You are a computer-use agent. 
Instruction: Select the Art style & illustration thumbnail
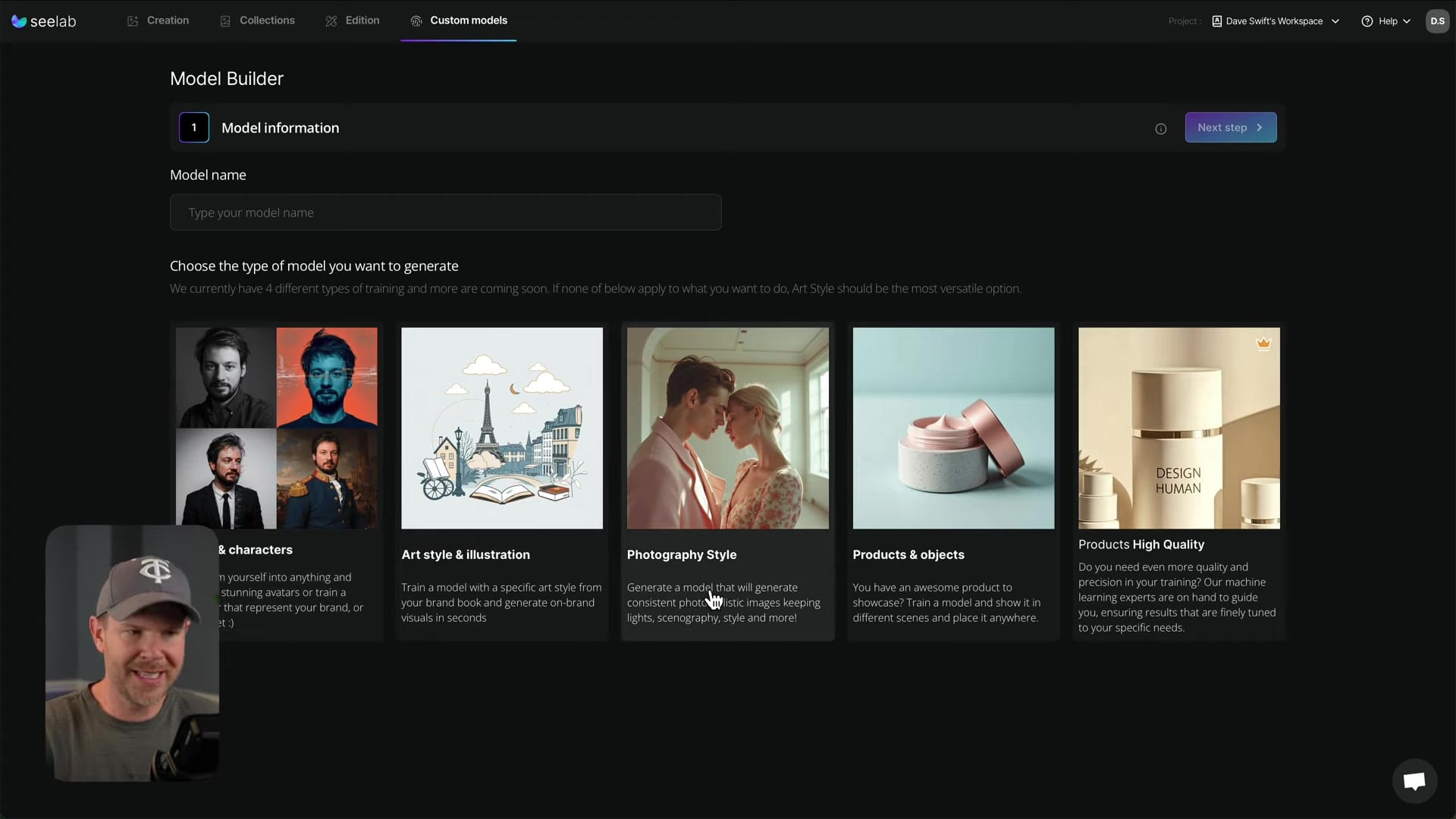(502, 428)
